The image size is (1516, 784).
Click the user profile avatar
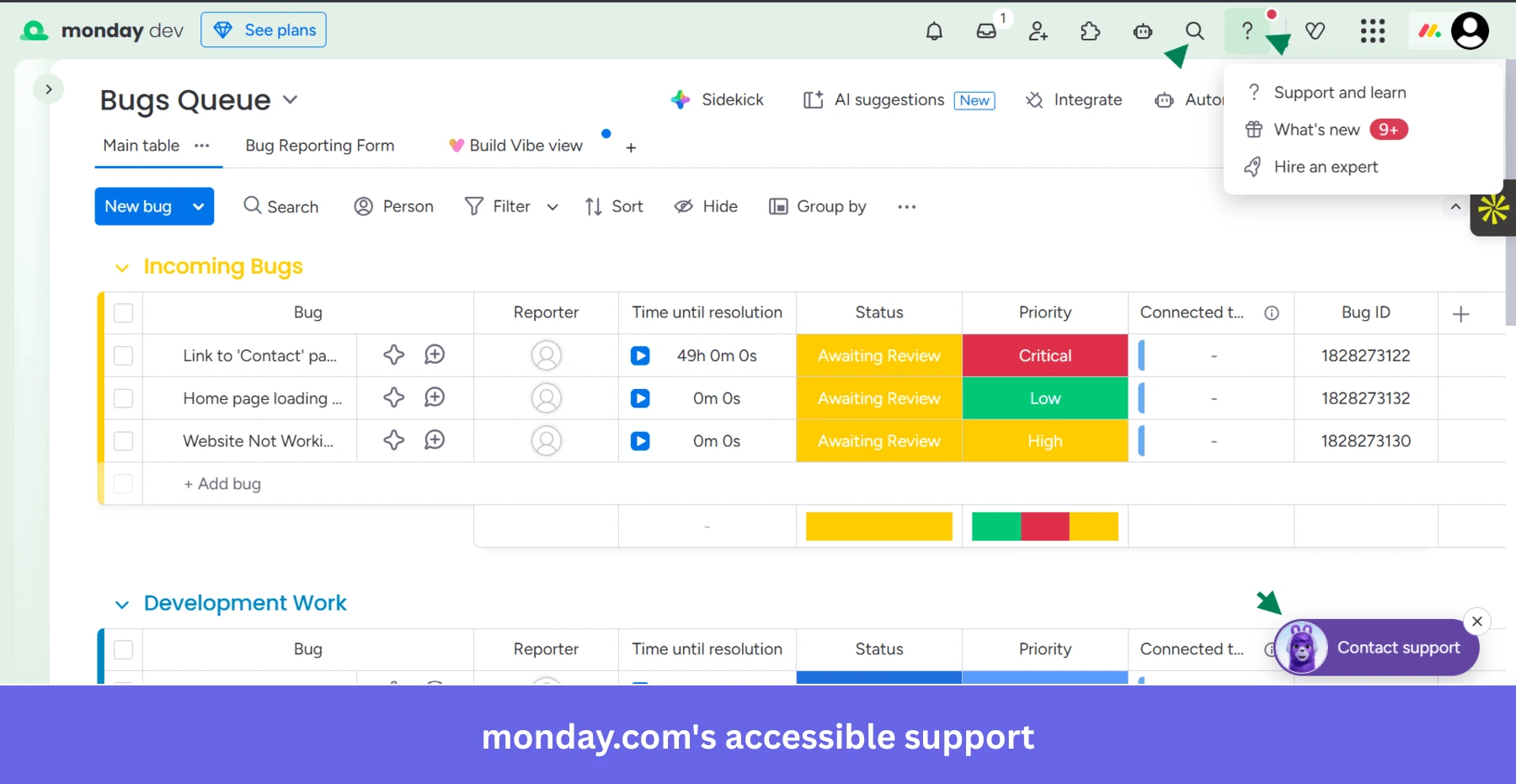pyautogui.click(x=1470, y=31)
